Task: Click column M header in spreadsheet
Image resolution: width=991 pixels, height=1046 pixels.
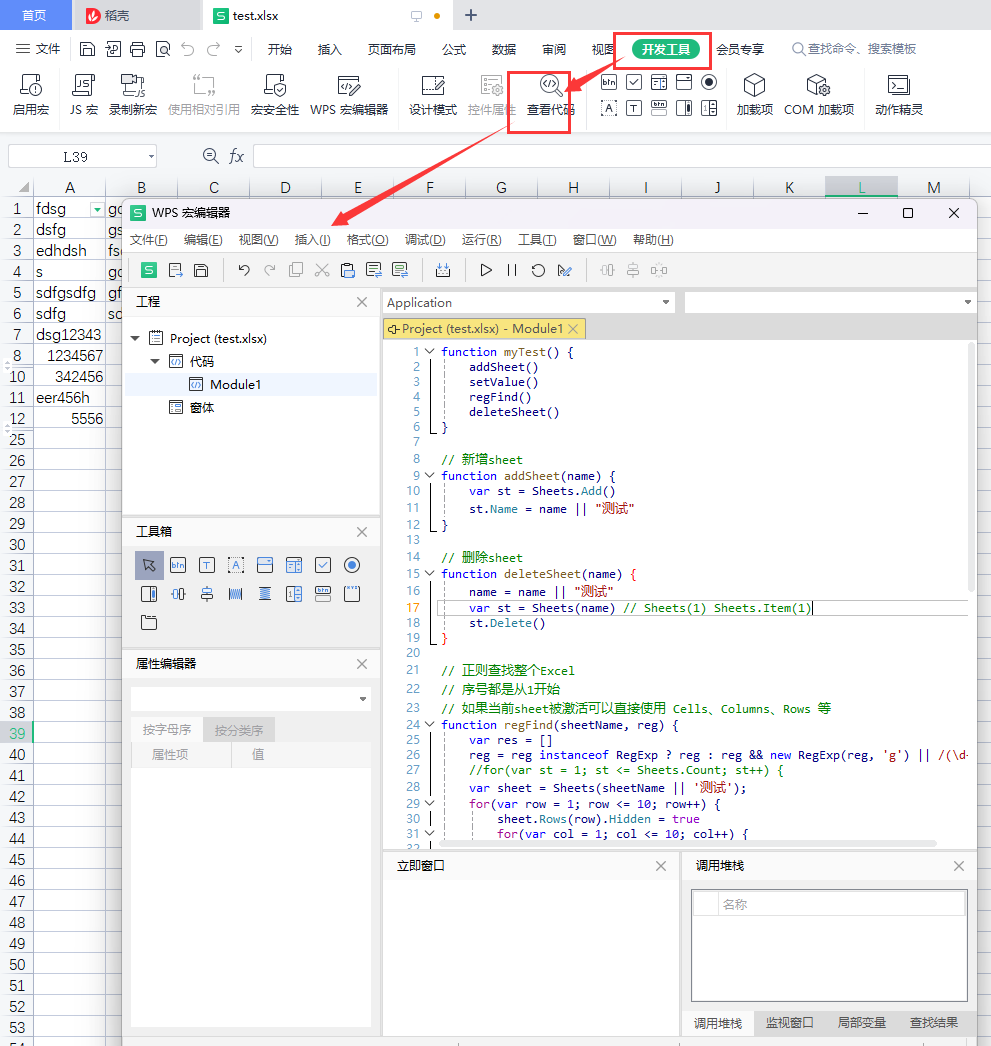Action: [x=934, y=187]
